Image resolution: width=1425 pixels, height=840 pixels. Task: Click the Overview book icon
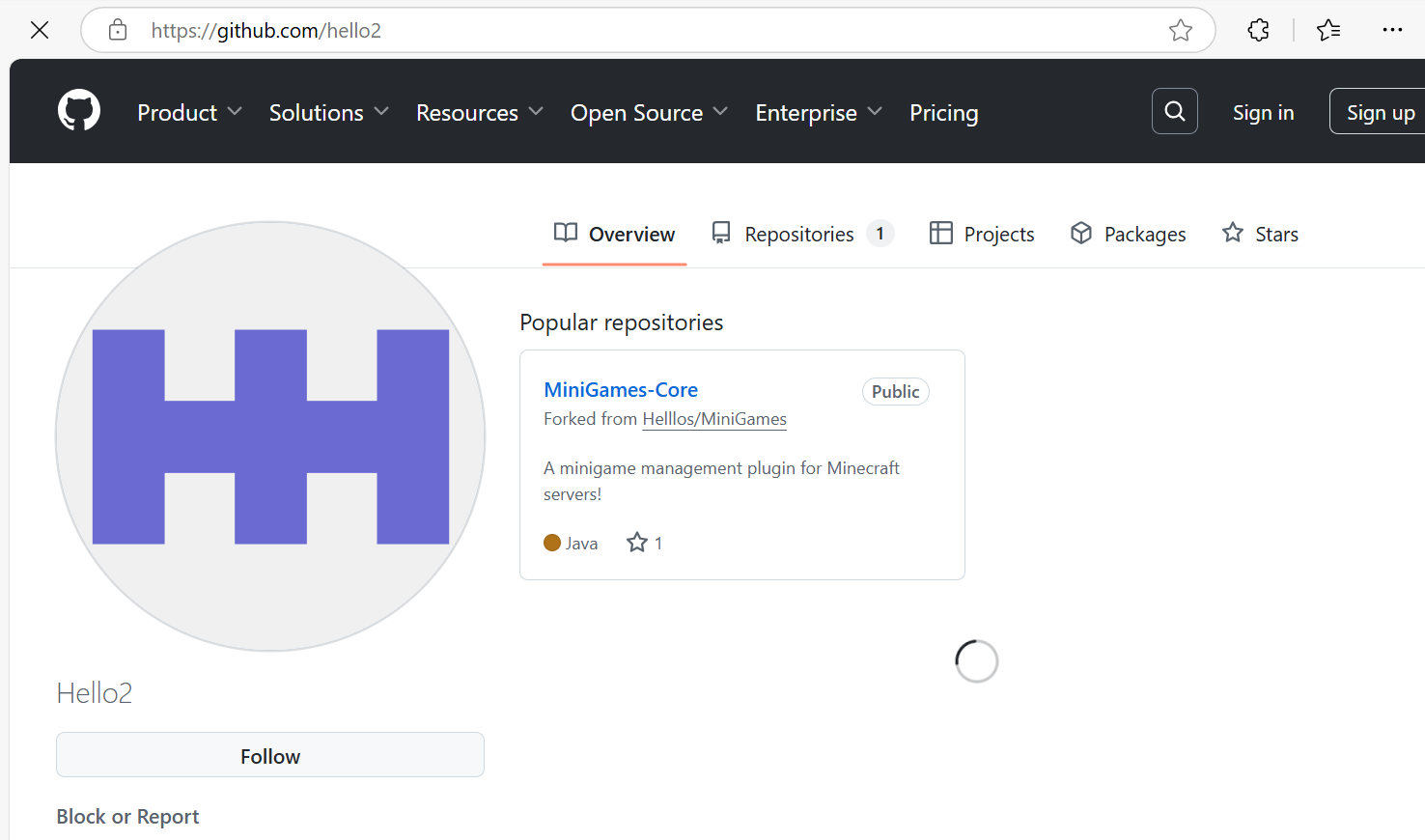point(566,233)
